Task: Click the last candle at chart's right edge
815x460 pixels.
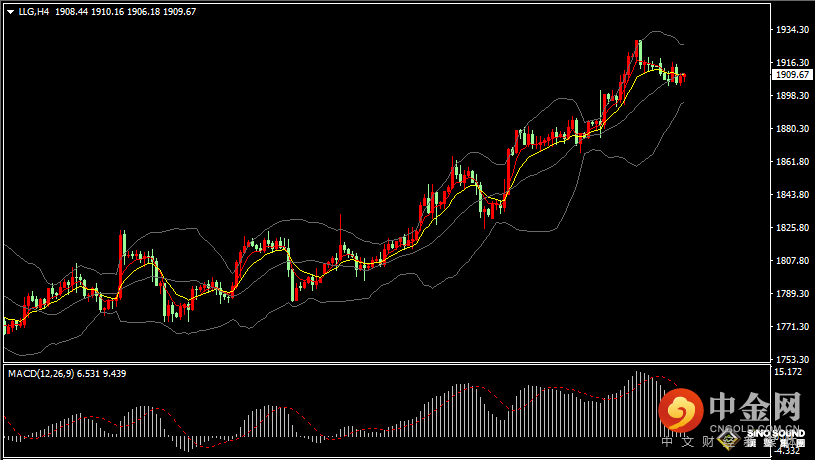Action: pyautogui.click(x=684, y=78)
